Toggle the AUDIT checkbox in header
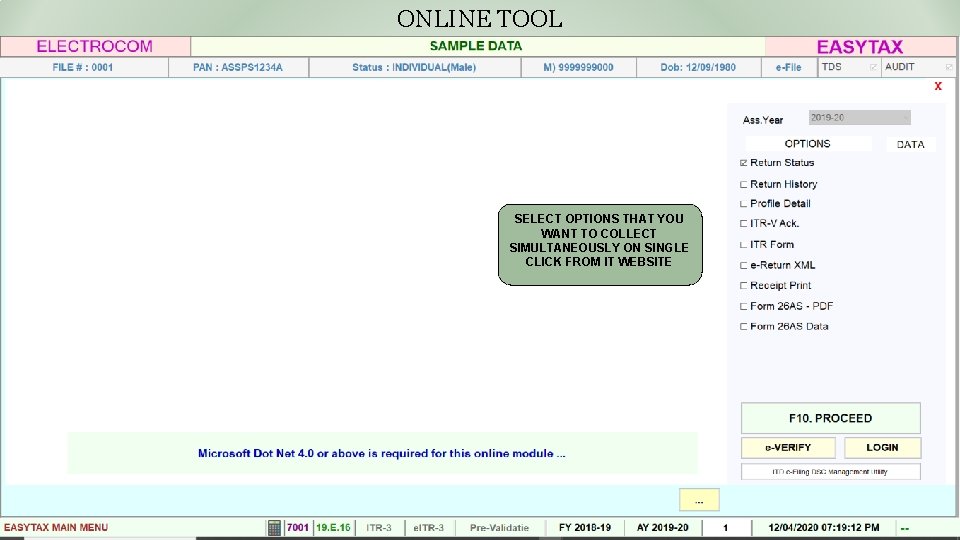The width and height of the screenshot is (960, 540). 949,67
